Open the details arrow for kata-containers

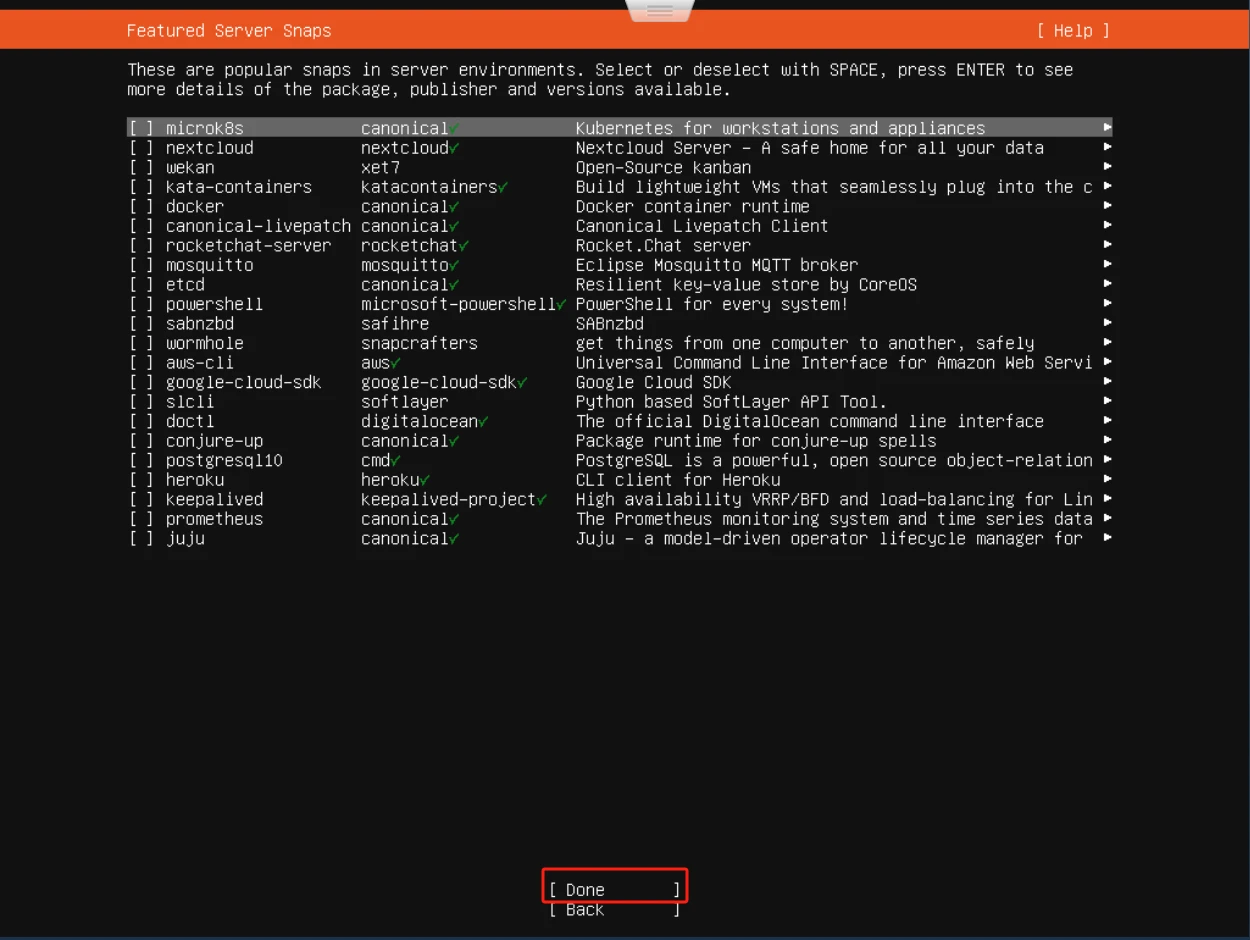[x=1107, y=186]
